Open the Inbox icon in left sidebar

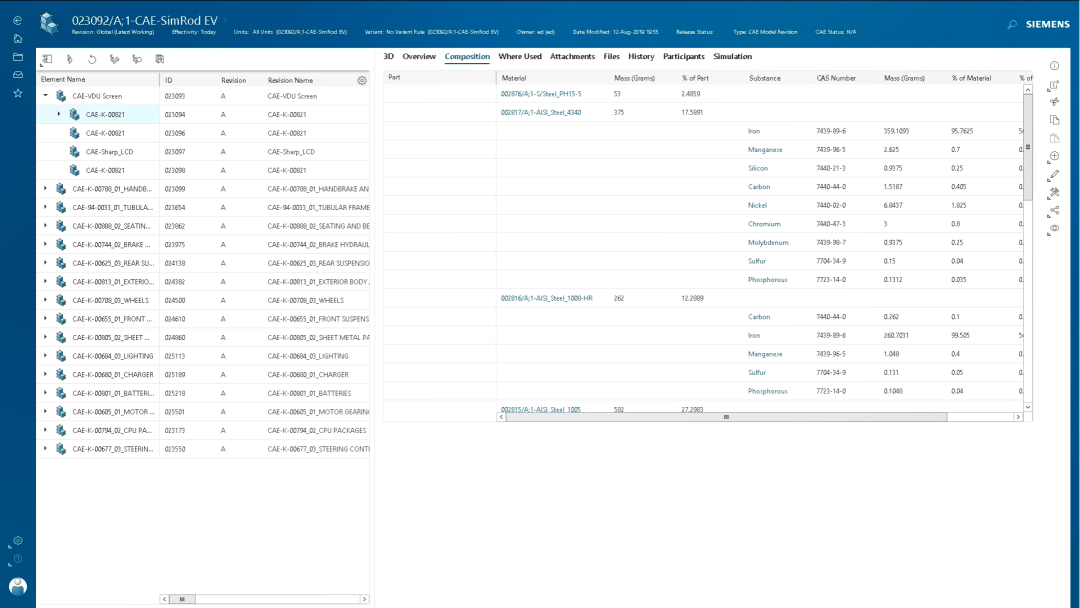click(x=18, y=75)
